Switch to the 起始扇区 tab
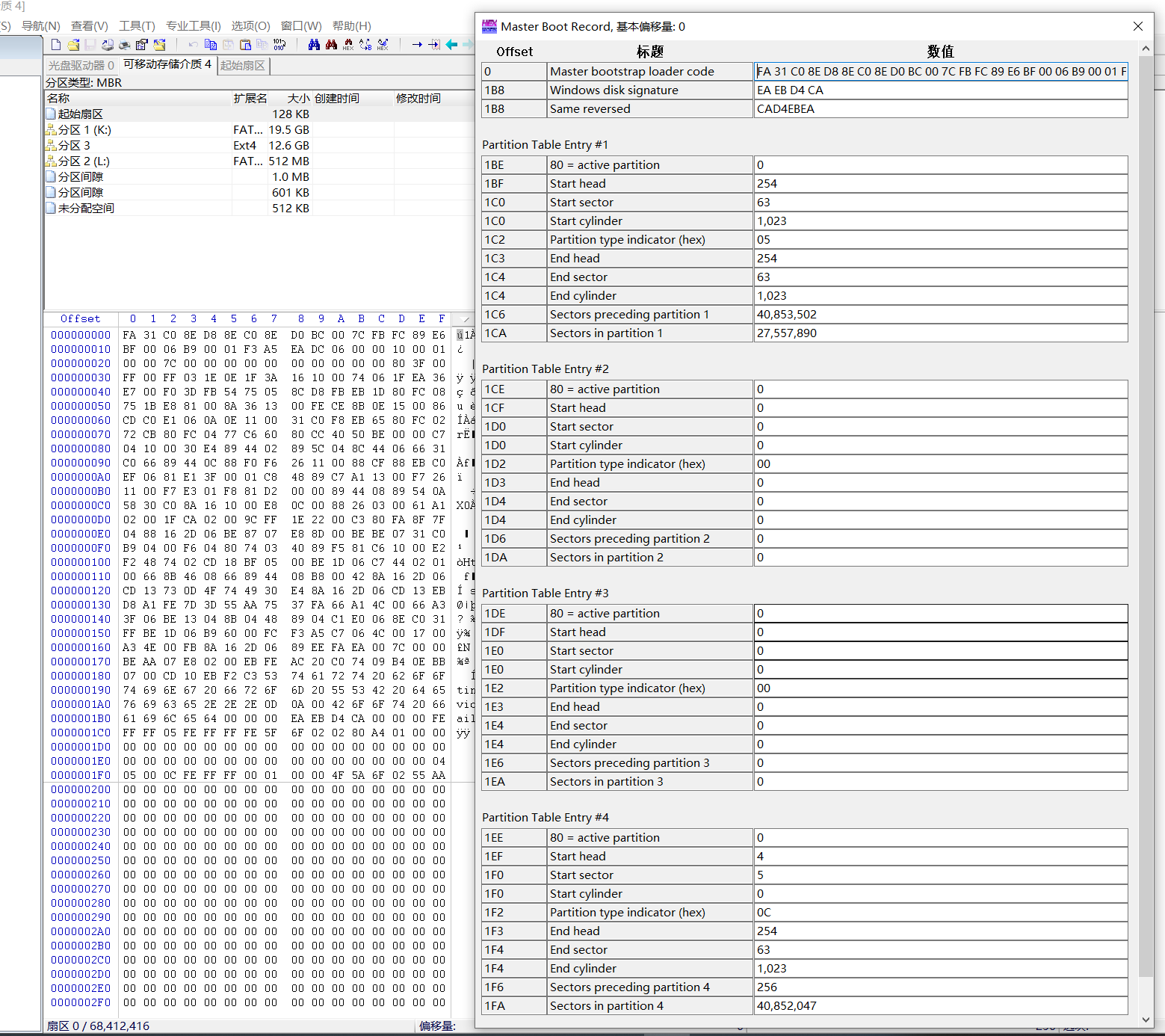The width and height of the screenshot is (1165, 1036). 243,66
